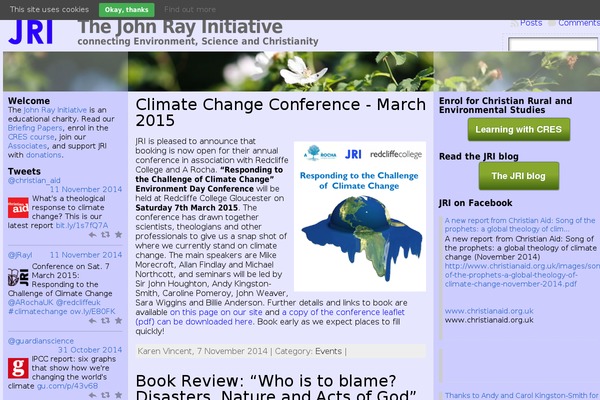The height and width of the screenshot is (400, 600).
Task: Download the conference leaflet pdf link
Action: [270, 317]
